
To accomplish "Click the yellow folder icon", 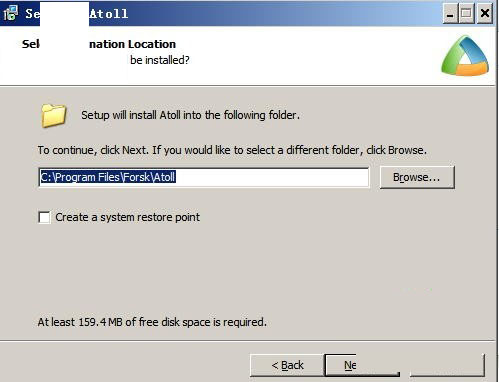I will pyautogui.click(x=54, y=115).
